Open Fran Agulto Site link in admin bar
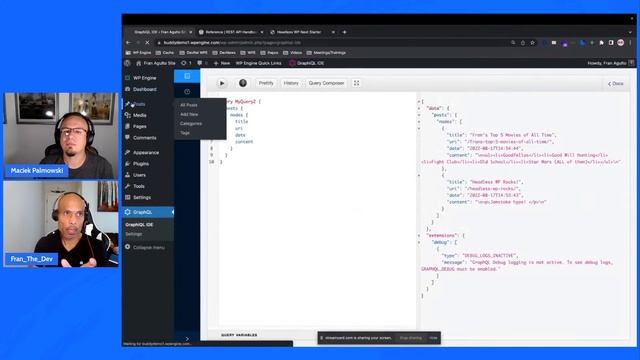 [x=156, y=63]
